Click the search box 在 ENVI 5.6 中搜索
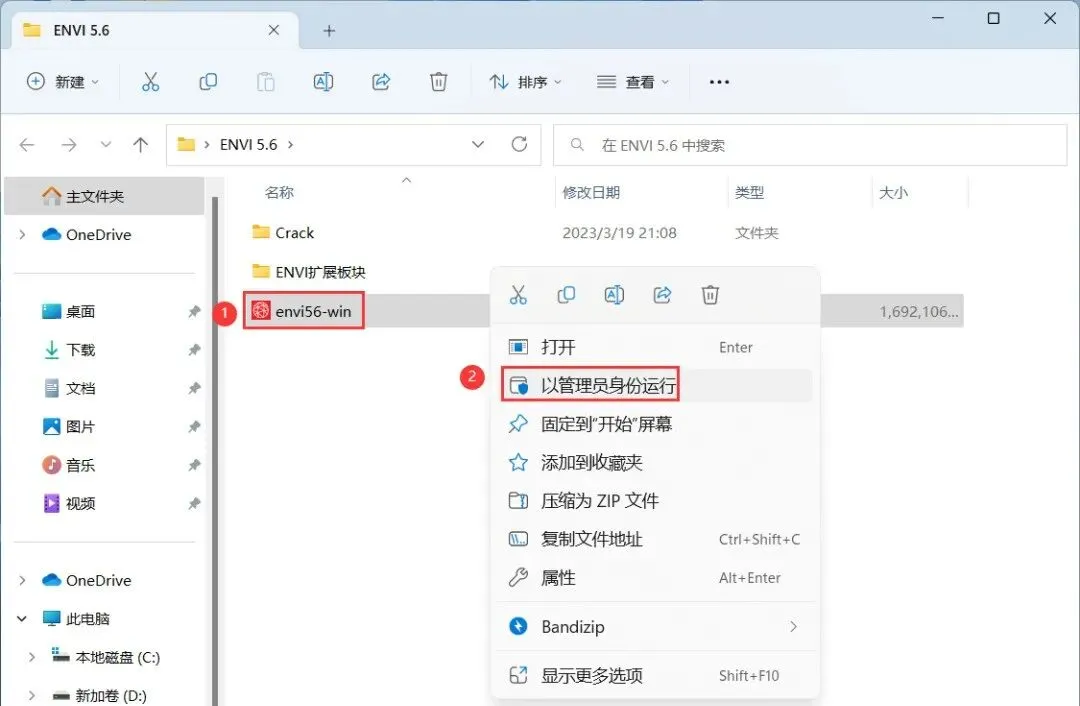This screenshot has height=706, width=1080. 810,145
